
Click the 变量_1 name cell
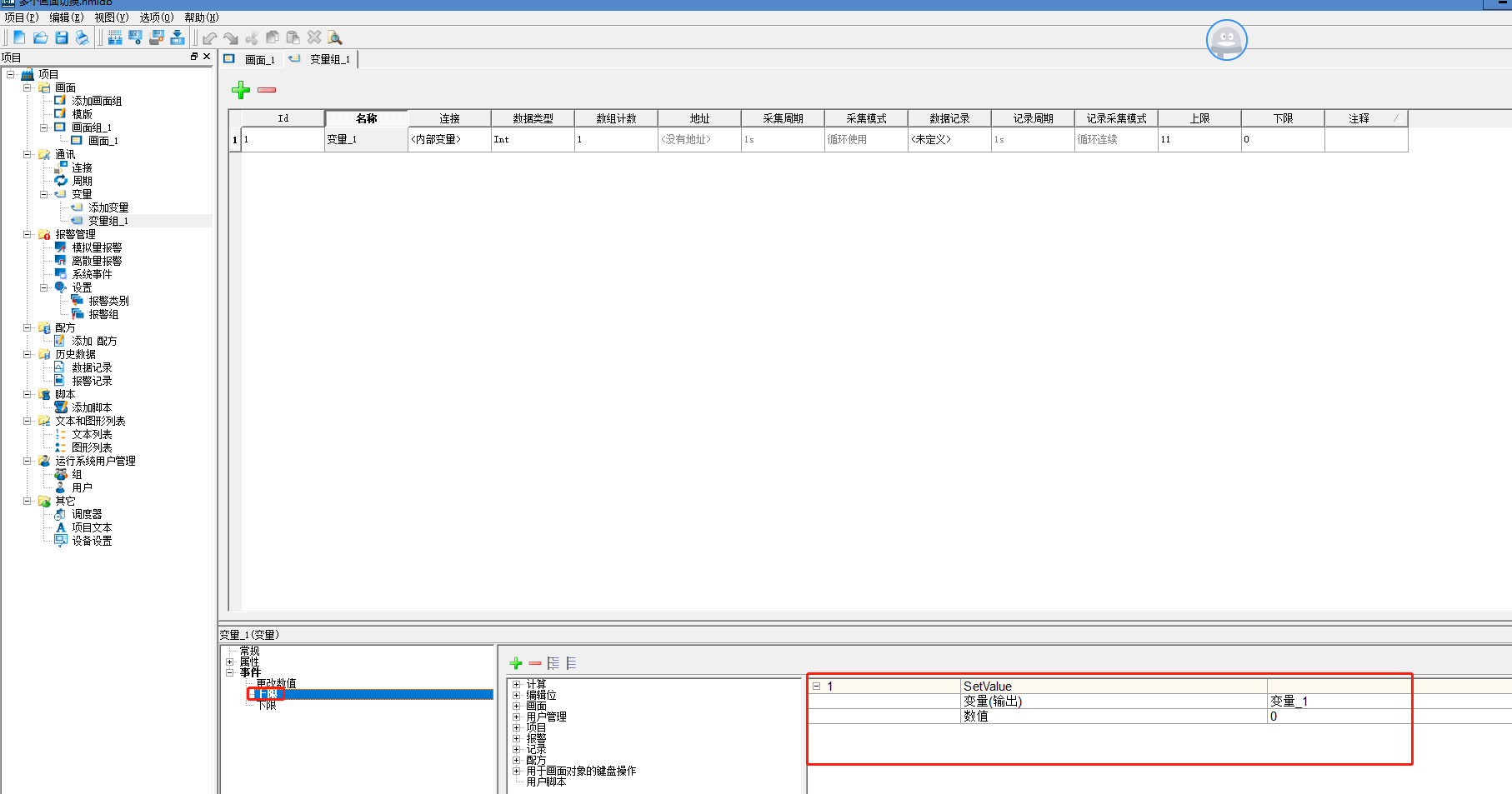[x=366, y=139]
